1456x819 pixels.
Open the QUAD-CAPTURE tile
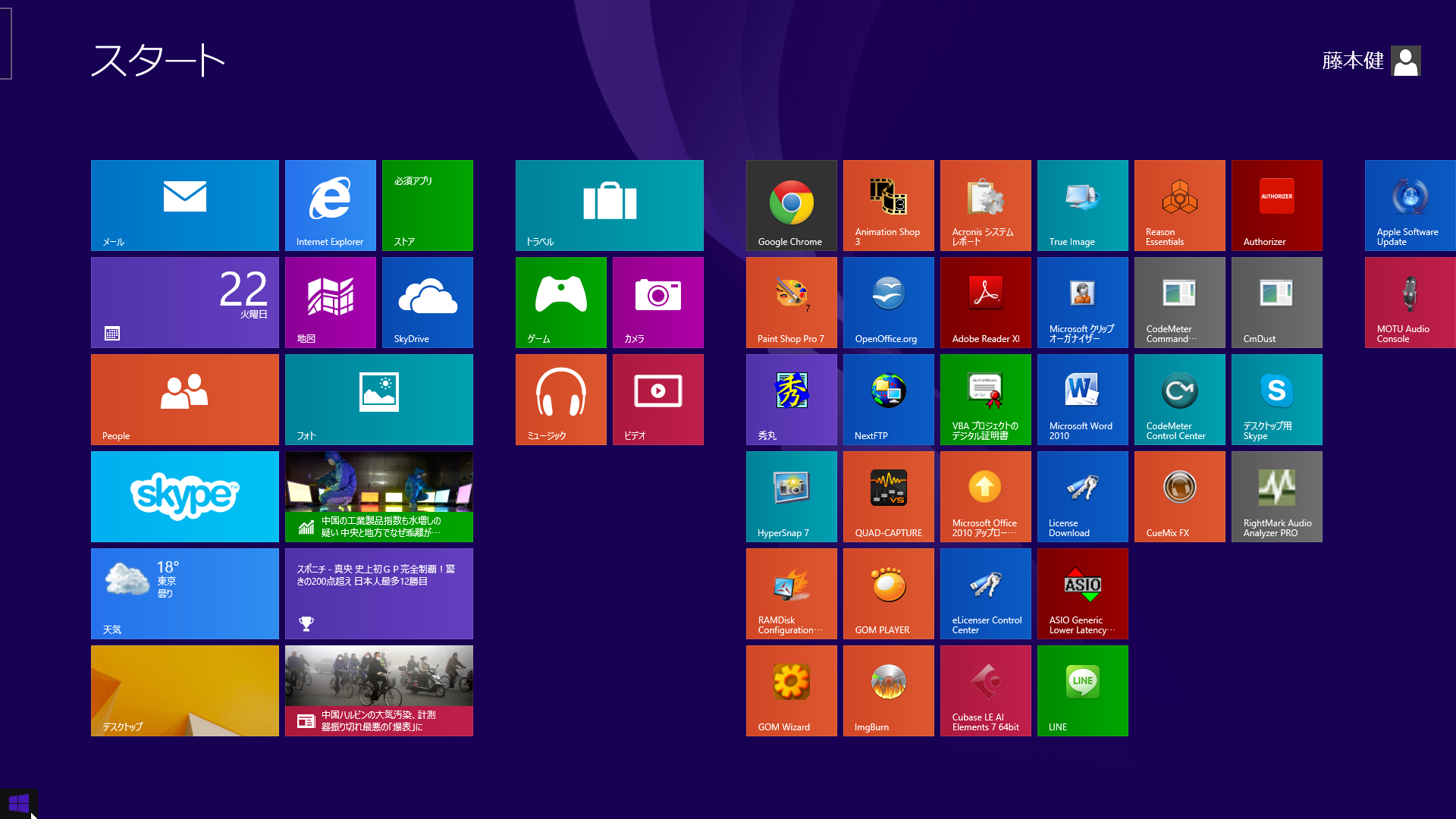click(889, 497)
